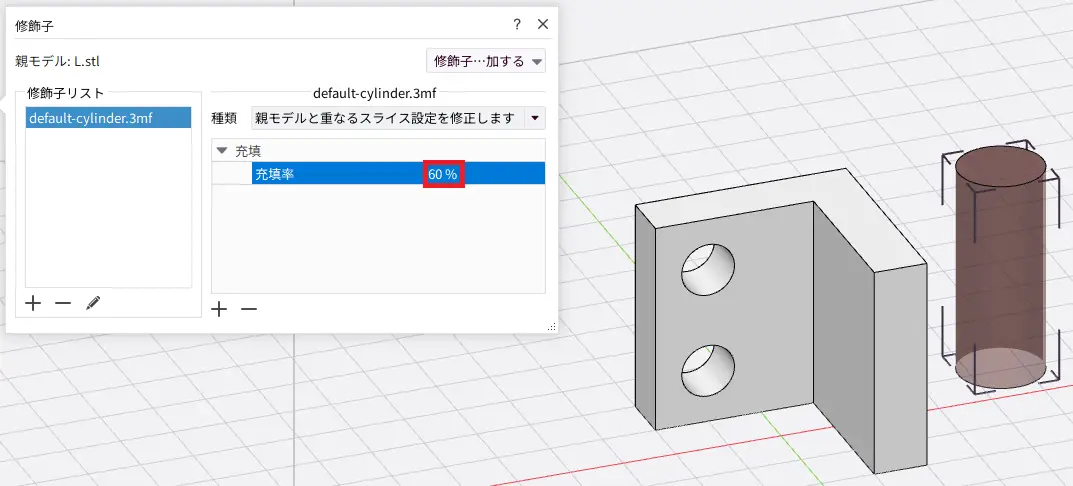
Task: Add a modifier with plus icon under 修飾子リスト
Action: click(x=33, y=303)
